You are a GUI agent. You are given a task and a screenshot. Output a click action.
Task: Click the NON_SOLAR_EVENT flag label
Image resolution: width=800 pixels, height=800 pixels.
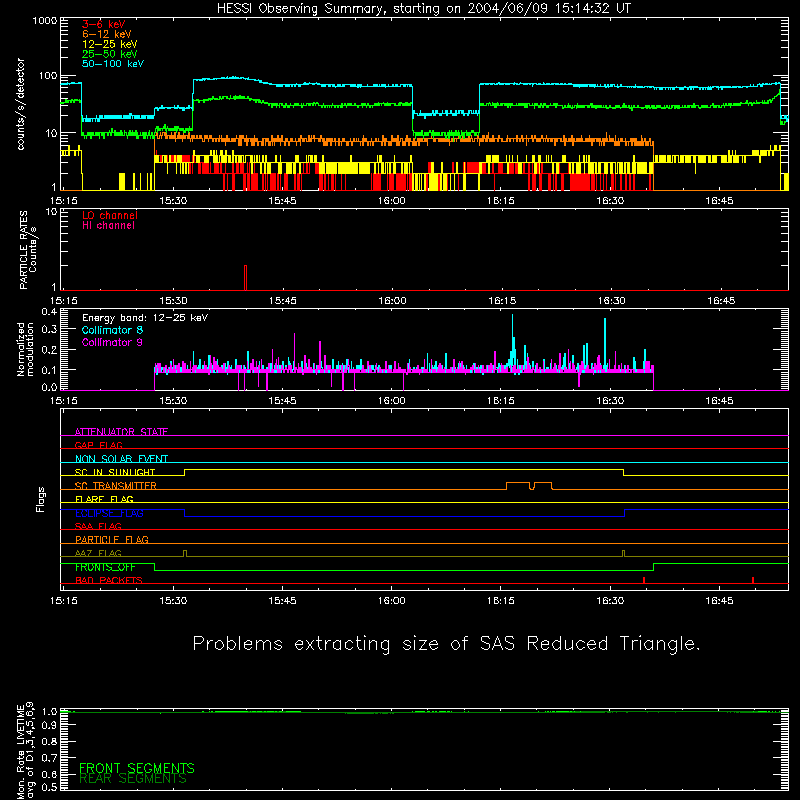[121, 459]
